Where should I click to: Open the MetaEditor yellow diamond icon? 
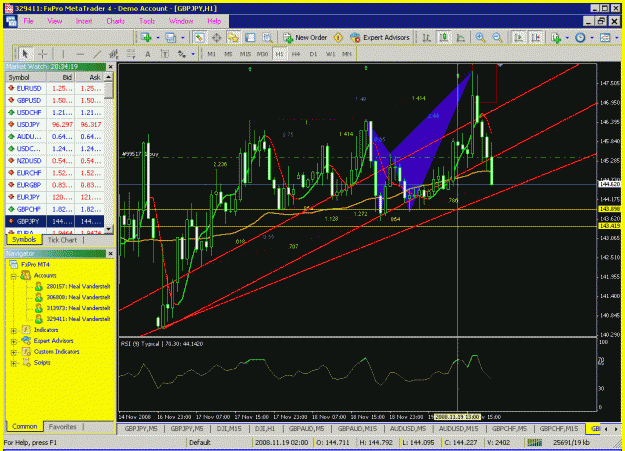coord(338,37)
